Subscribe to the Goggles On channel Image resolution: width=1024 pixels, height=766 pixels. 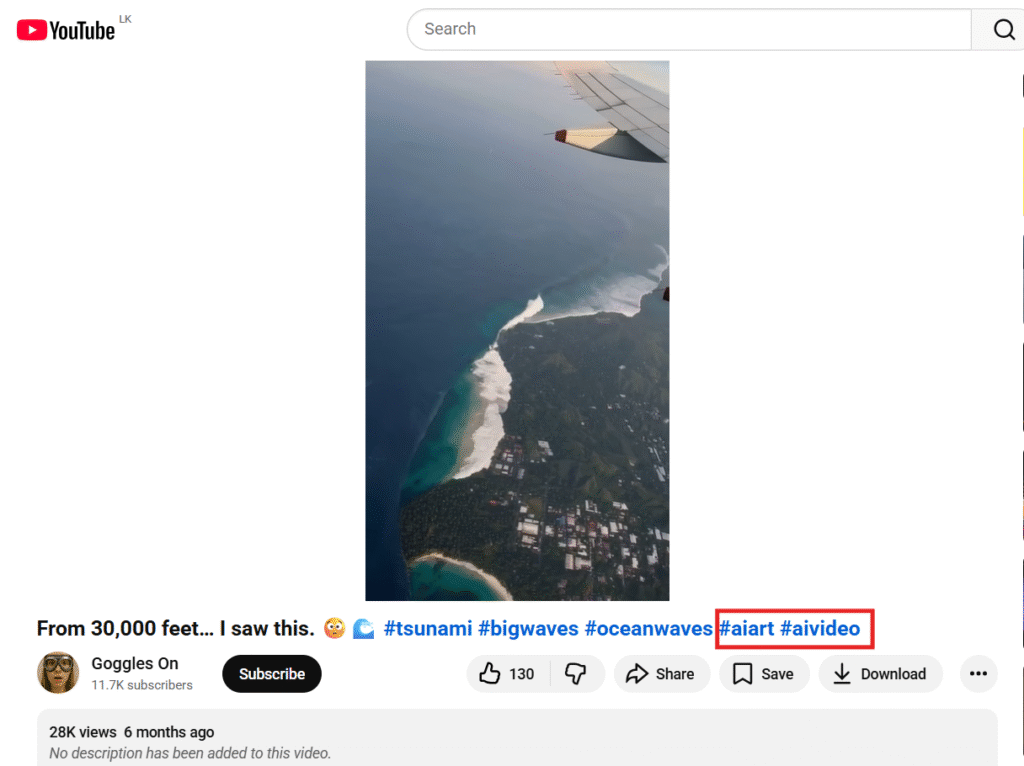[271, 674]
